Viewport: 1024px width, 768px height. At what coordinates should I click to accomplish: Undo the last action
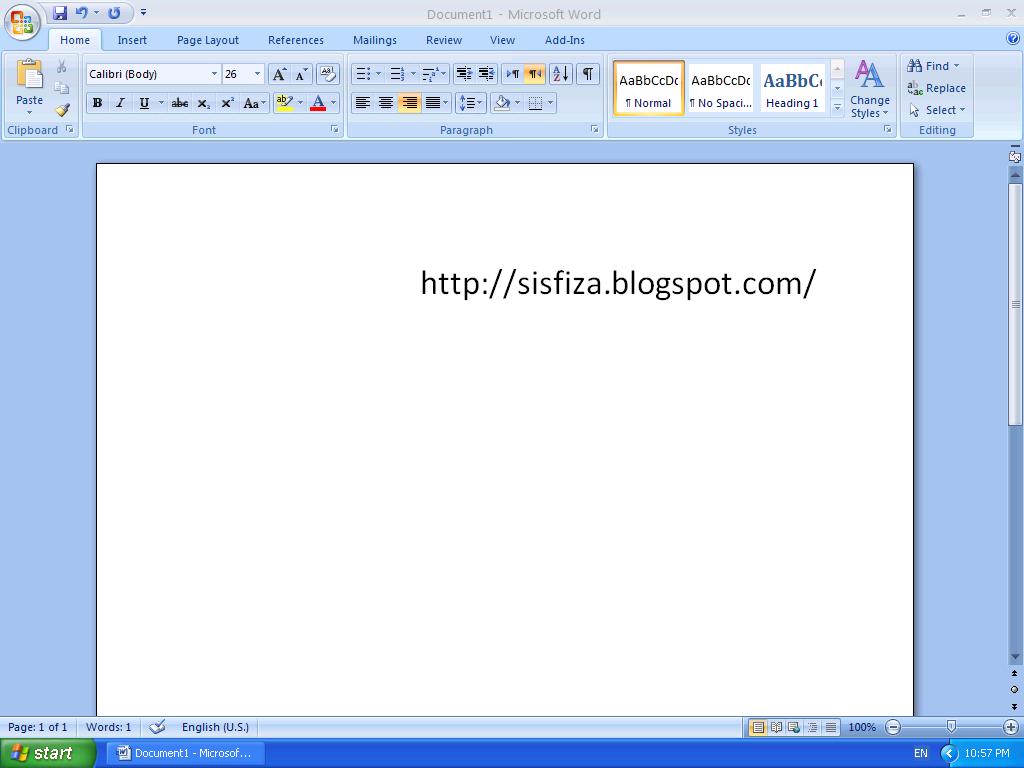tap(82, 12)
